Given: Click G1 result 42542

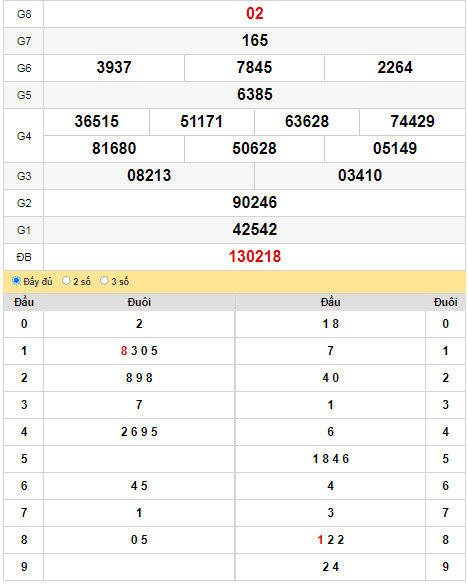Looking at the screenshot, I should (x=255, y=230).
